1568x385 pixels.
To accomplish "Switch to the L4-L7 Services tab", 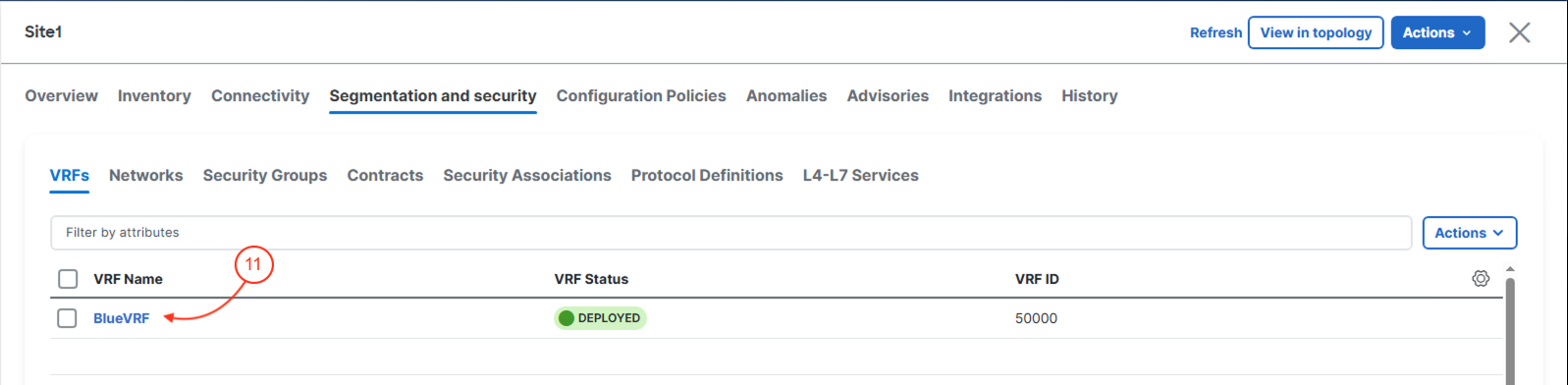I will pyautogui.click(x=860, y=175).
